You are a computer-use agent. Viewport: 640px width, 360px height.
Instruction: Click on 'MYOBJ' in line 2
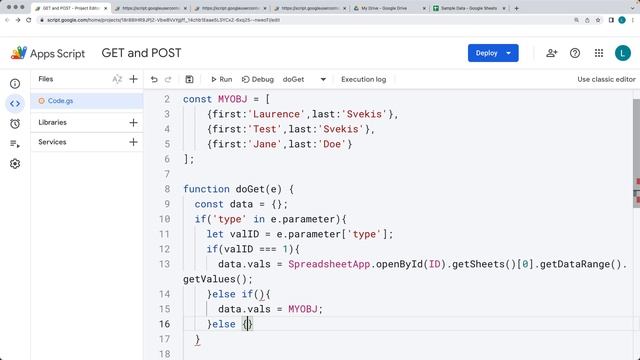coord(233,99)
